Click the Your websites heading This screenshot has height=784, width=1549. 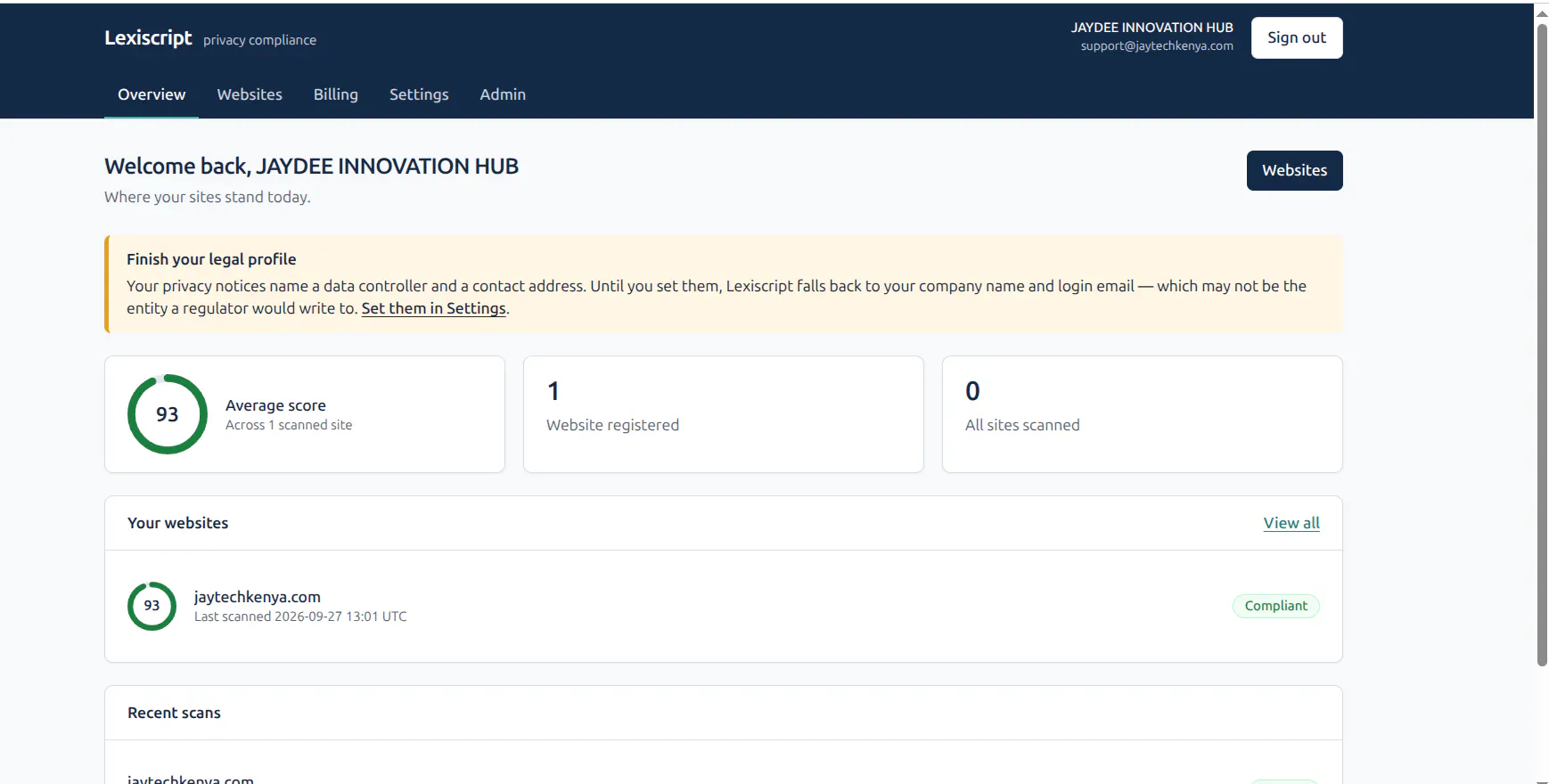pyautogui.click(x=177, y=523)
